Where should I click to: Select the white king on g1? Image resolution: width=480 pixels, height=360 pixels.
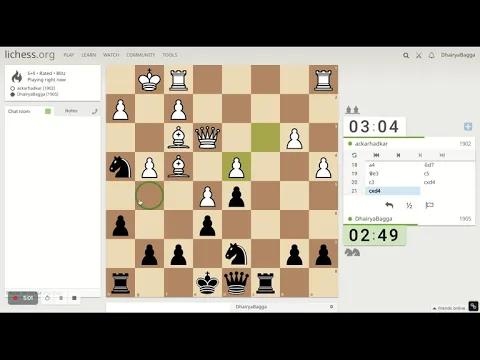pos(149,79)
